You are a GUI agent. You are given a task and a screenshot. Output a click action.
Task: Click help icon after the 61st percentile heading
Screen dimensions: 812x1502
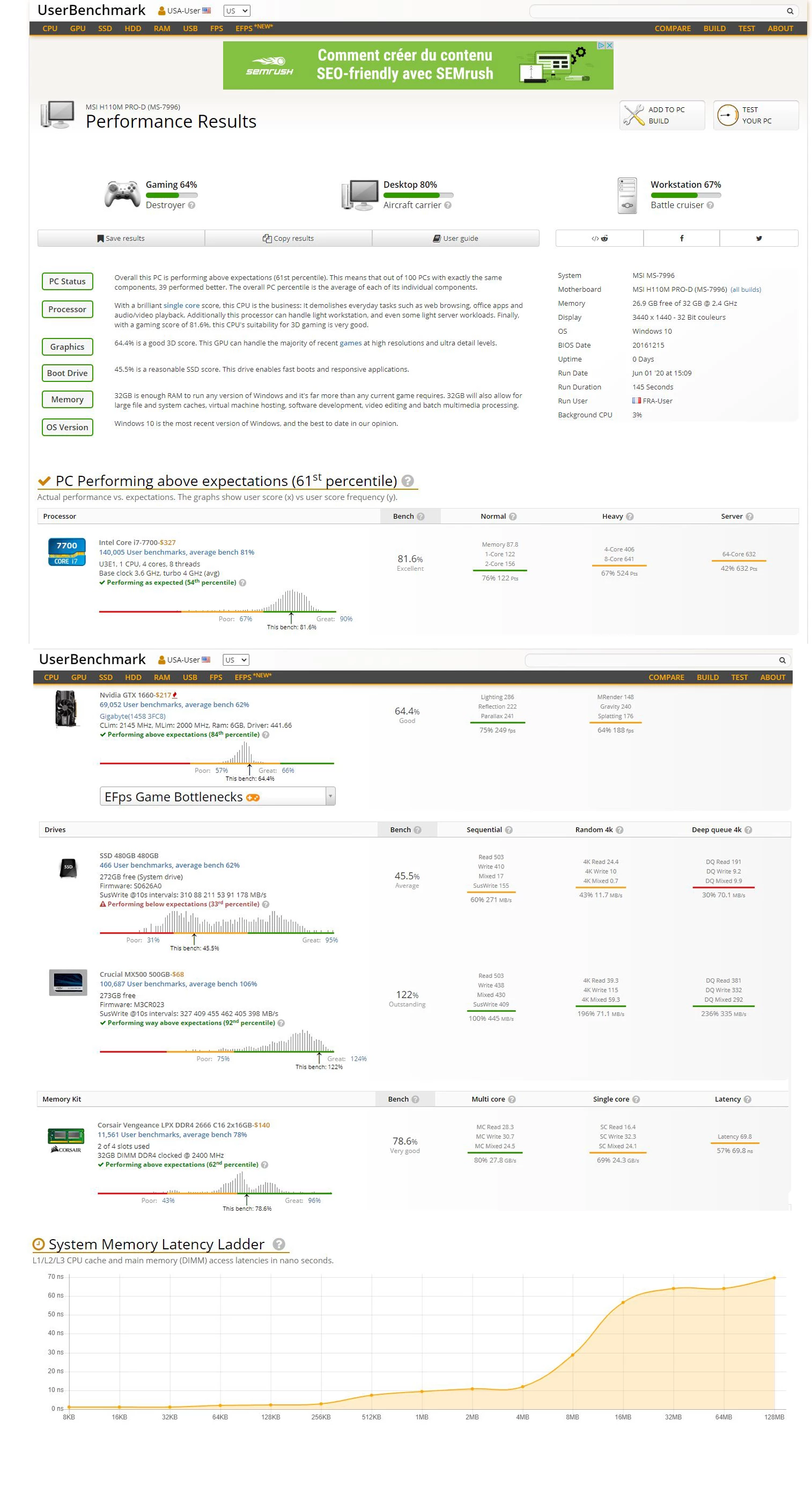408,481
